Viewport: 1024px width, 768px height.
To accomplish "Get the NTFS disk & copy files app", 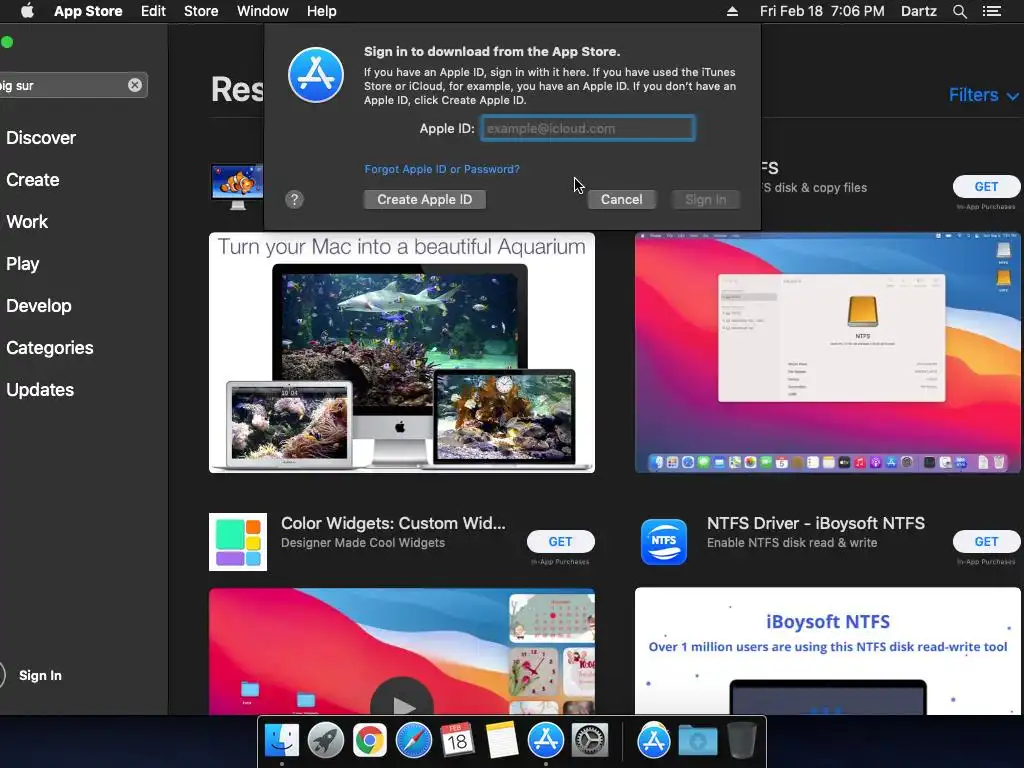I will 986,187.
